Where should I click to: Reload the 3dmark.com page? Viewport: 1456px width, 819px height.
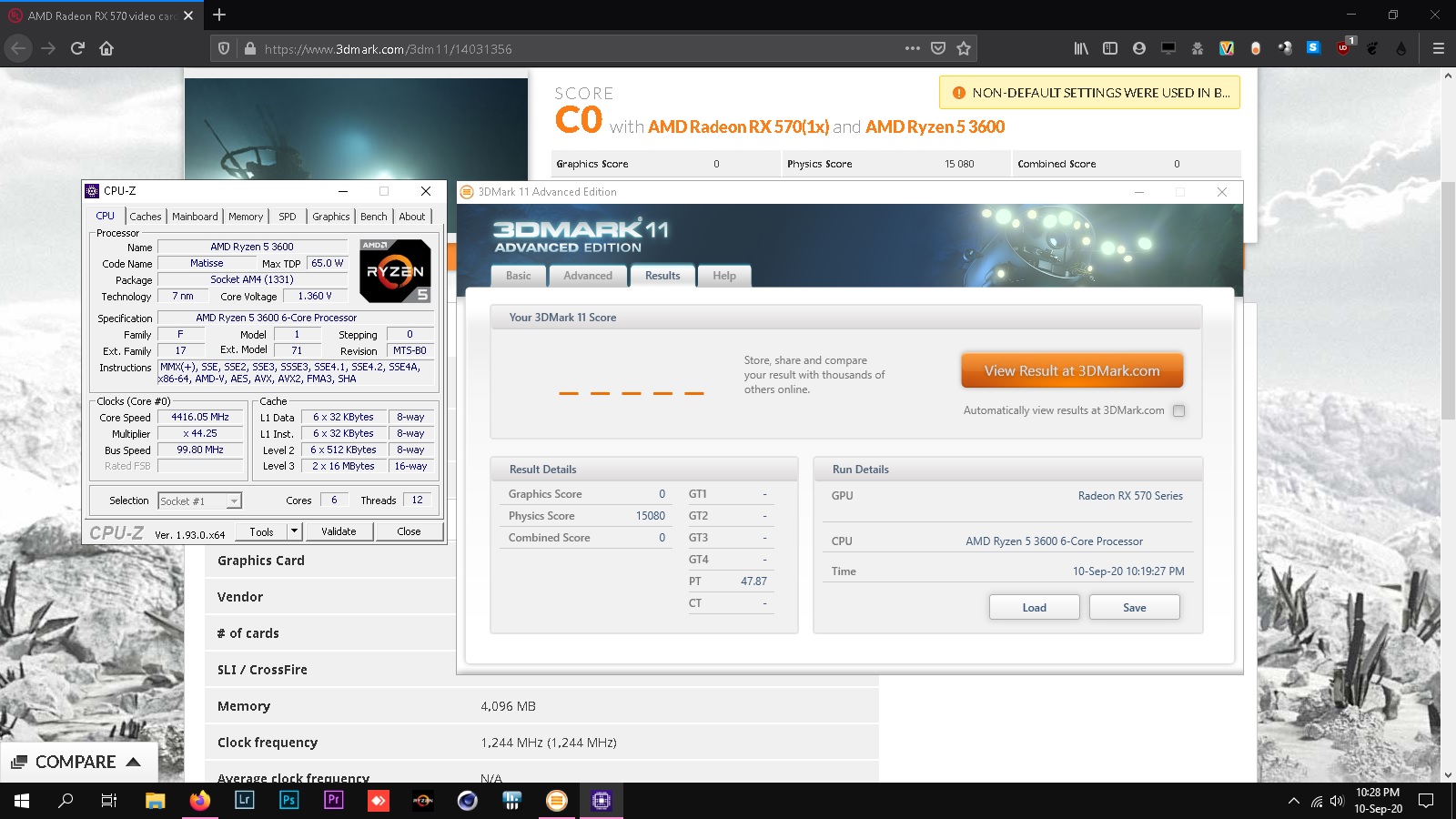click(77, 48)
